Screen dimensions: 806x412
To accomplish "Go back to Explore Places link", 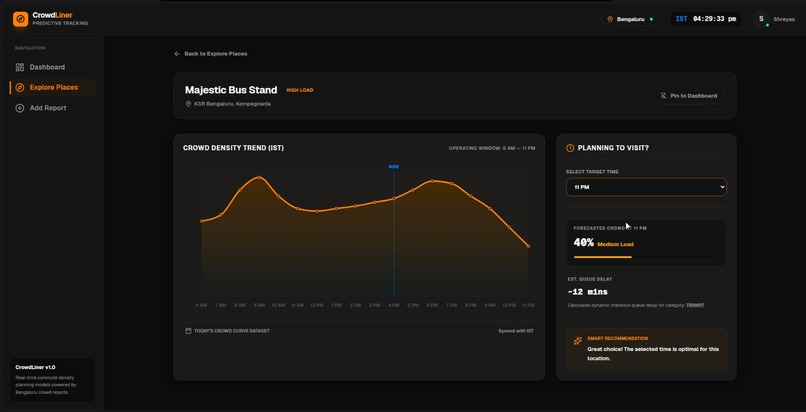I will point(211,53).
